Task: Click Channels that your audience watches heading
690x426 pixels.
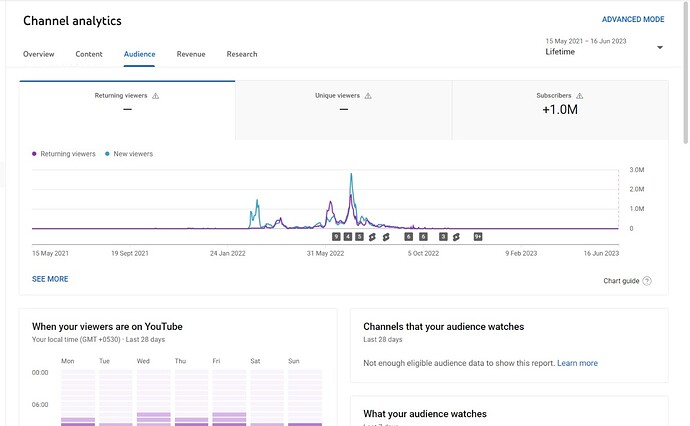Action: click(444, 327)
